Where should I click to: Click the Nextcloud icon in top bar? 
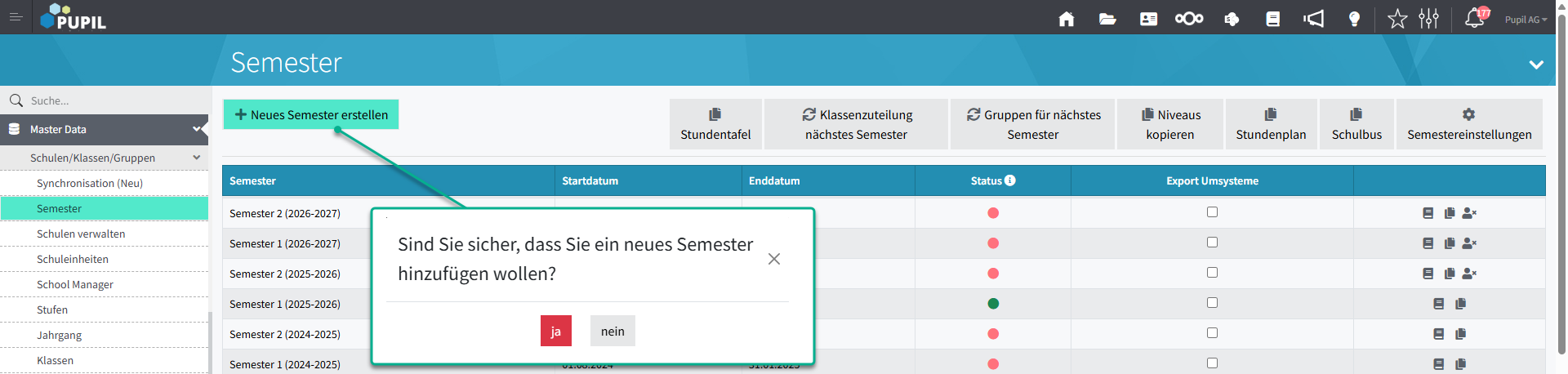click(1189, 19)
